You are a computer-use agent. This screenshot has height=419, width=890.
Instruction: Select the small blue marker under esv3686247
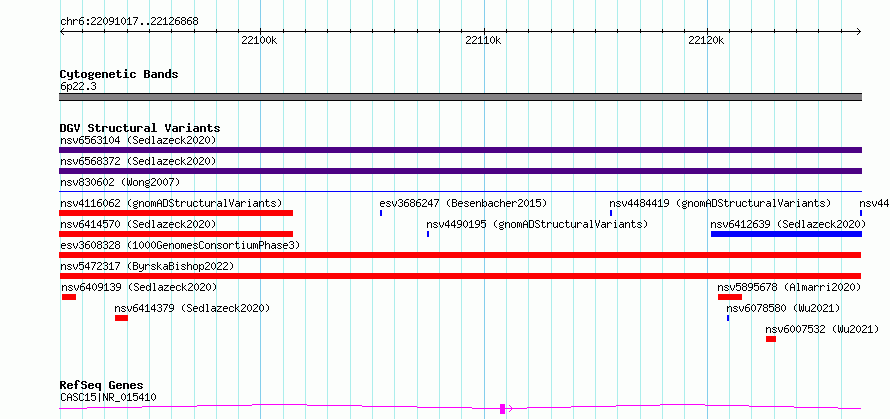point(381,213)
